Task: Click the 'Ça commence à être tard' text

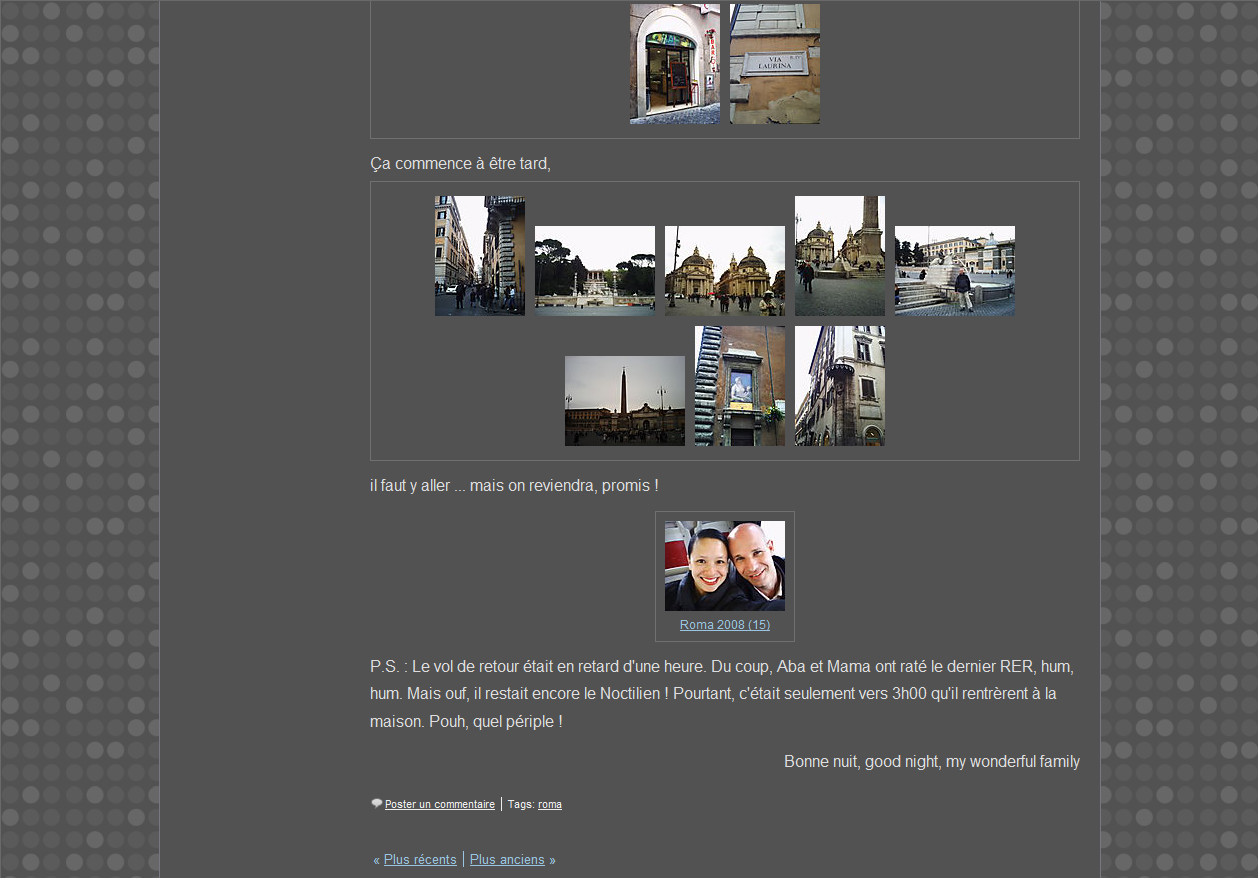Action: [460, 164]
